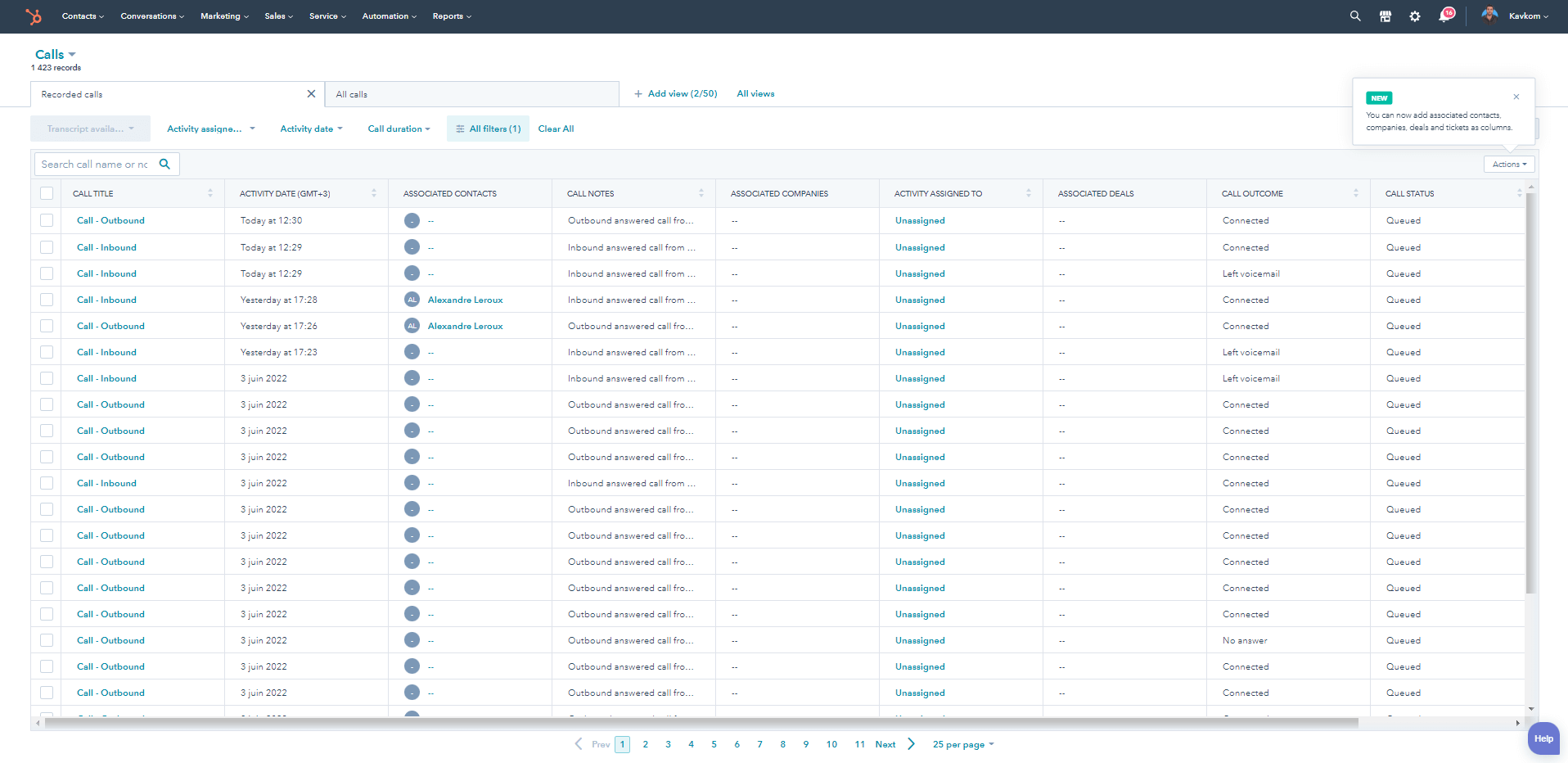Select checkbox for Yesterday at 17:28 call
This screenshot has width=1568, height=763.
tap(47, 300)
